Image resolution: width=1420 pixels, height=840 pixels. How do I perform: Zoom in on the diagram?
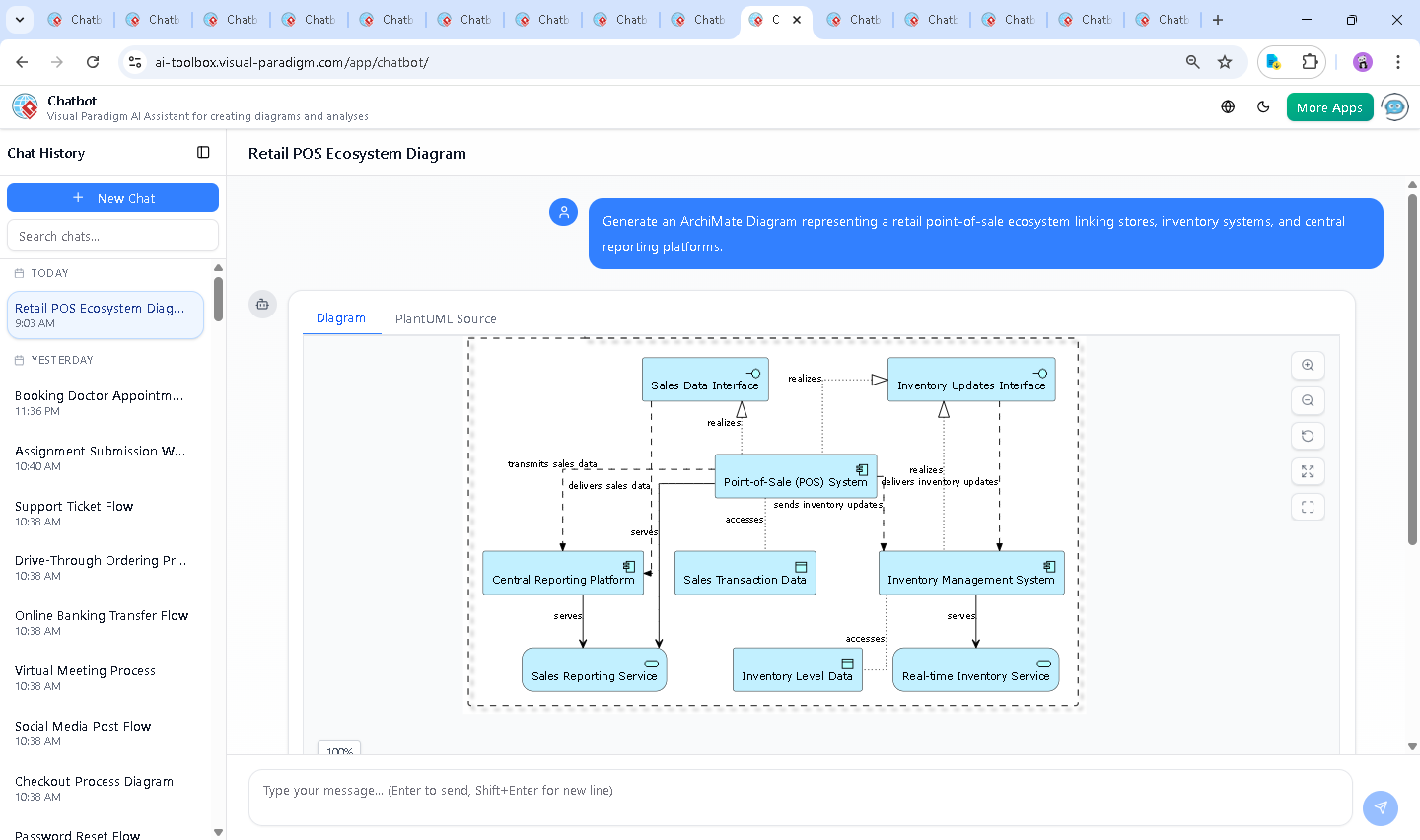pos(1308,365)
